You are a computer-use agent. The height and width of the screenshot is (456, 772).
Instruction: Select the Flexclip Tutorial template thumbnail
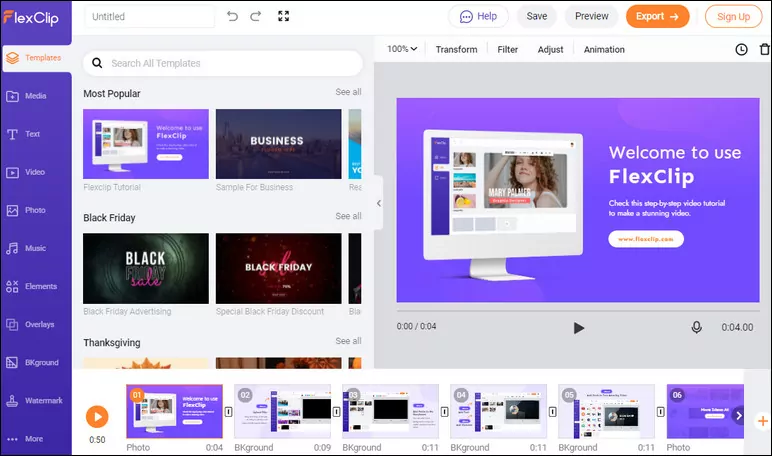point(146,144)
